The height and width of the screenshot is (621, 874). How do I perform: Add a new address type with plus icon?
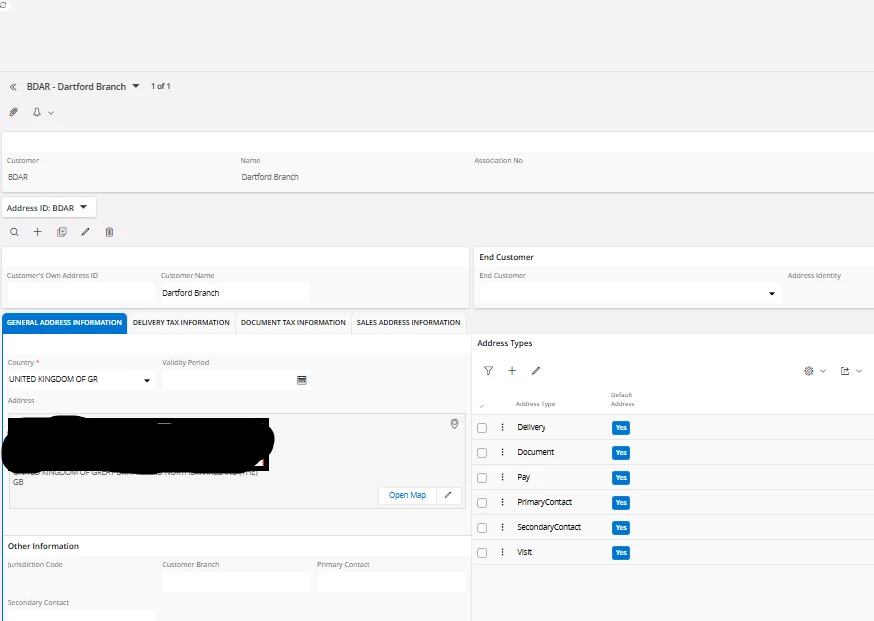tap(512, 371)
